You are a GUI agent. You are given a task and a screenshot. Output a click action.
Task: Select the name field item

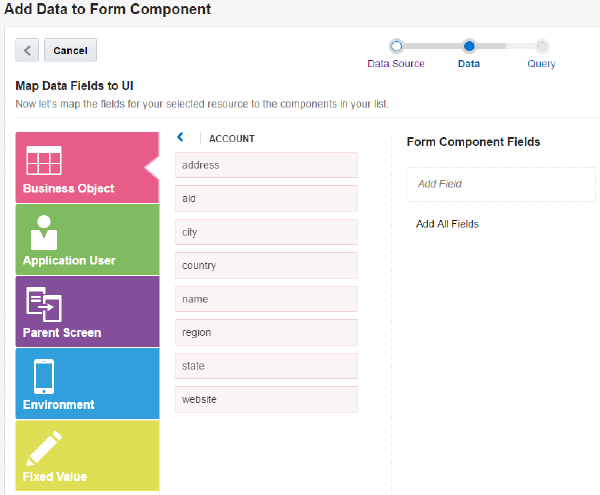266,299
